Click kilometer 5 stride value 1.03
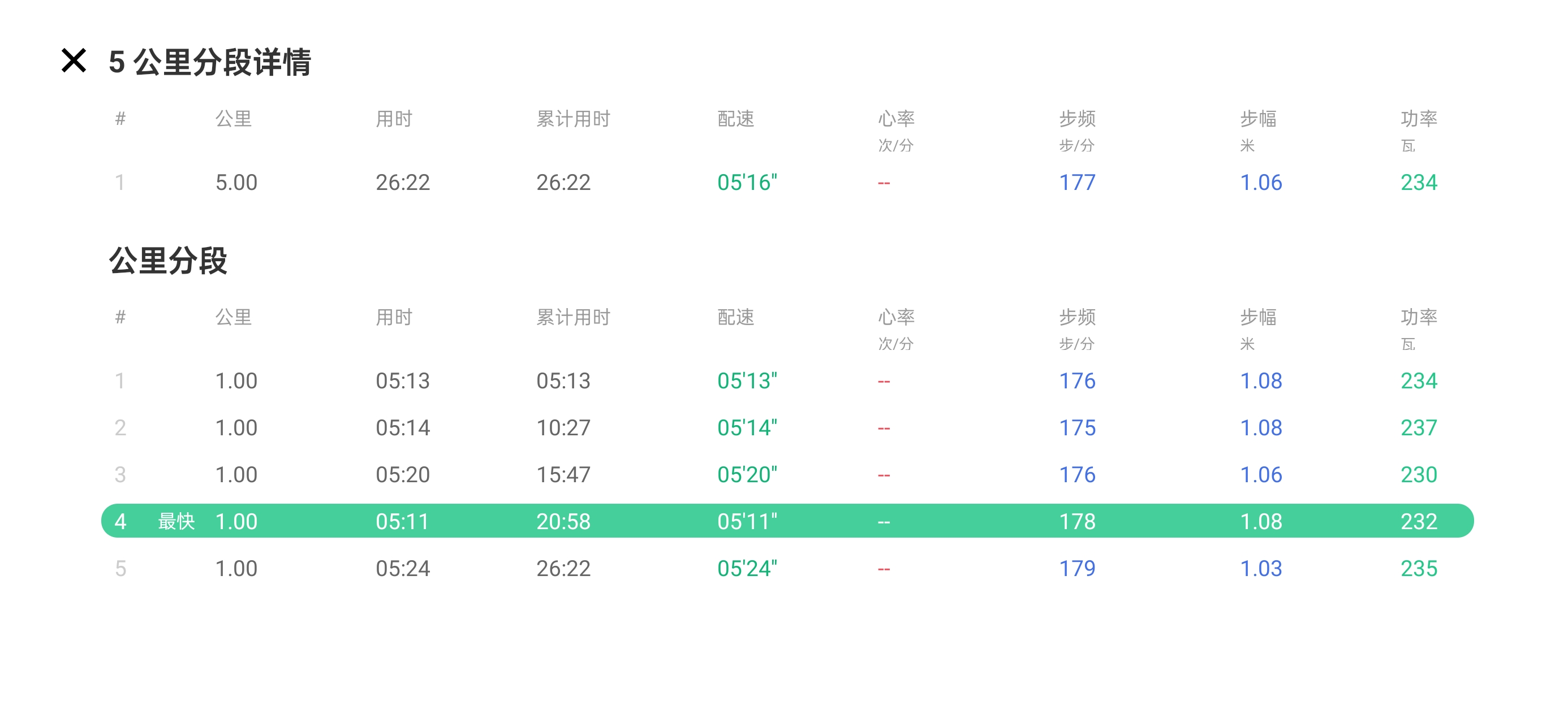The height and width of the screenshot is (701, 1568). pos(1261,568)
